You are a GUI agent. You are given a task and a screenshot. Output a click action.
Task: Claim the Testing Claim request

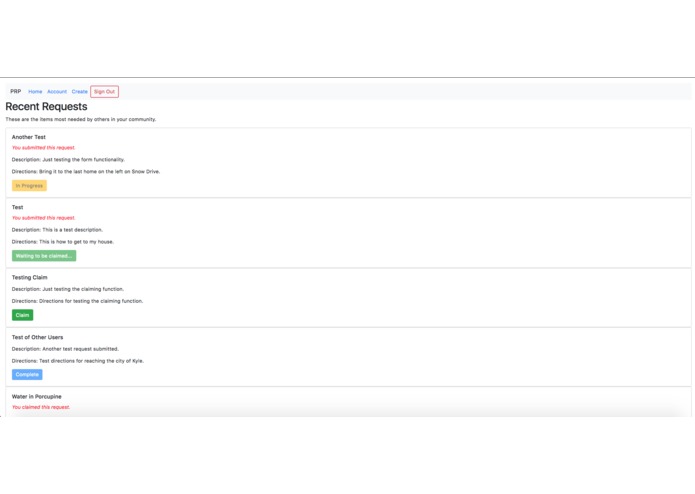click(23, 315)
